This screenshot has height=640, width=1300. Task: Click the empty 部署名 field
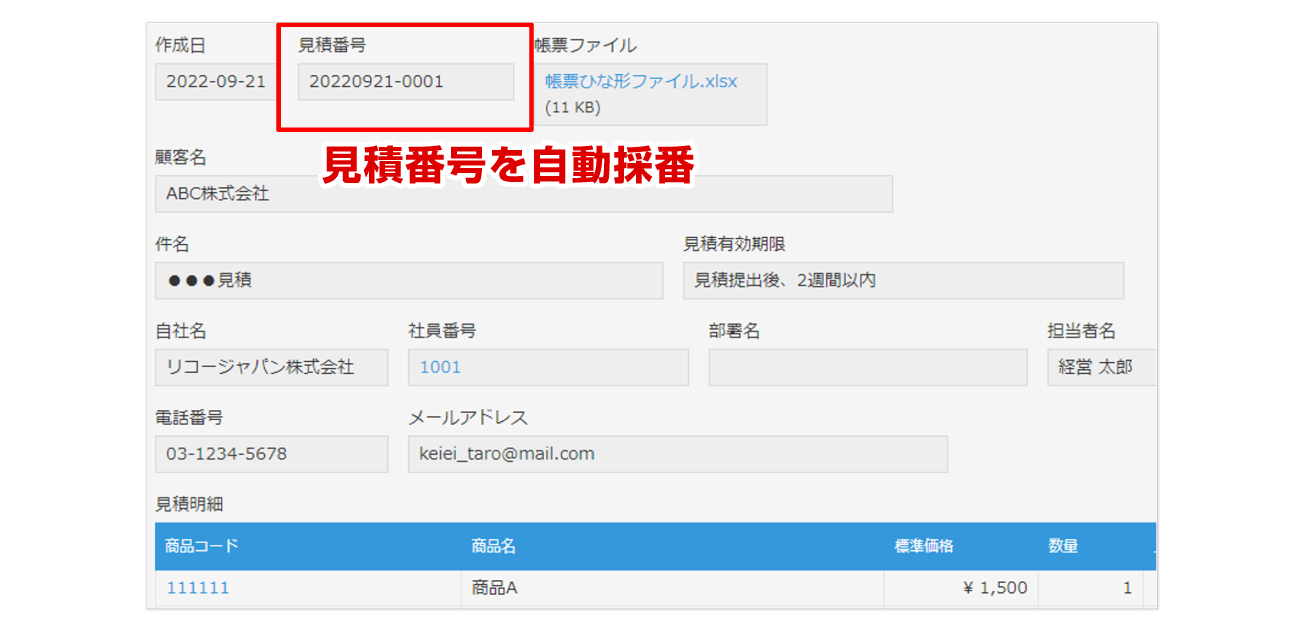(x=868, y=367)
